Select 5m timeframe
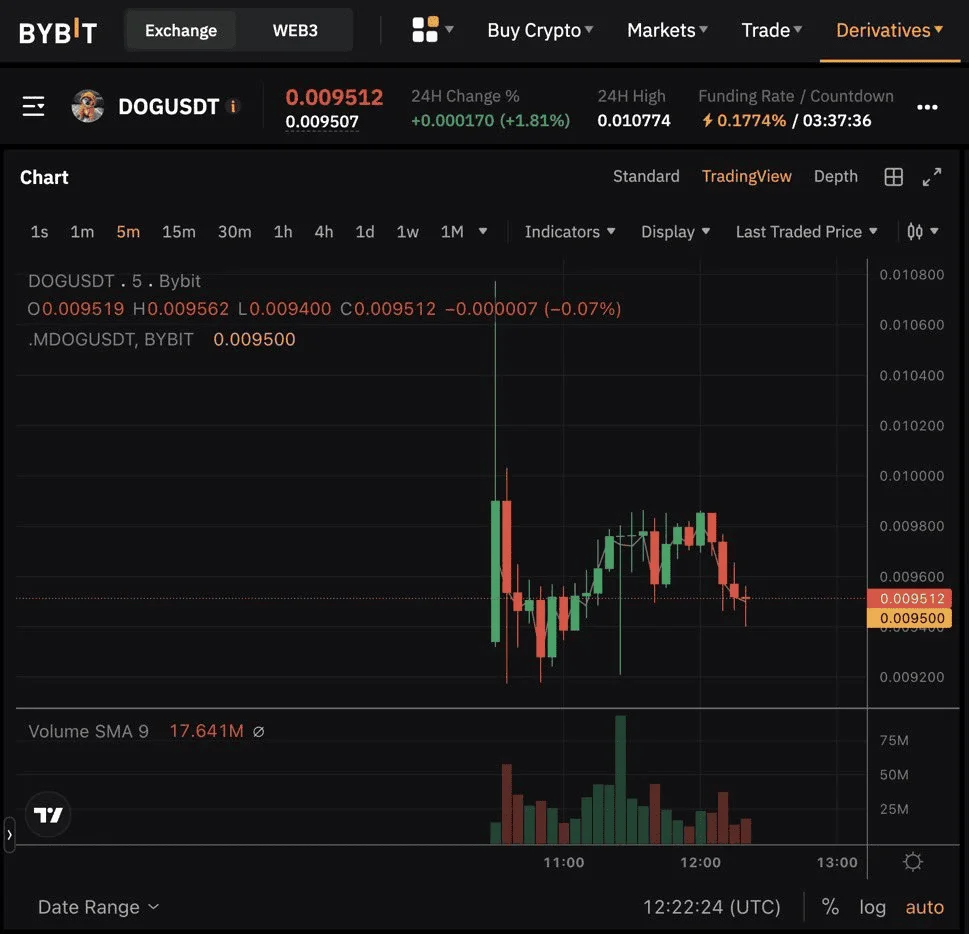 click(128, 232)
